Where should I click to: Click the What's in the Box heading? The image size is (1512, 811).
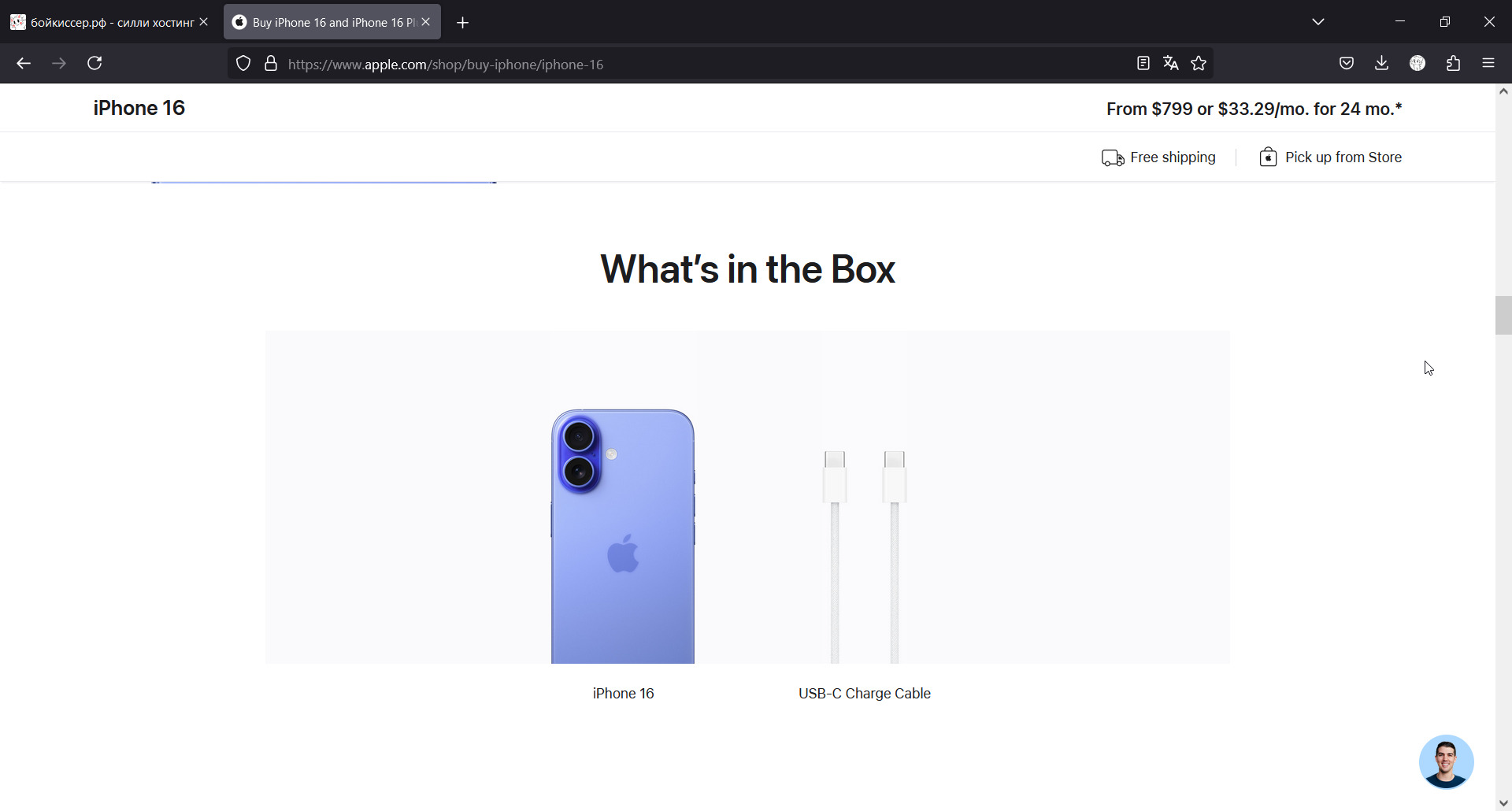pyautogui.click(x=747, y=269)
